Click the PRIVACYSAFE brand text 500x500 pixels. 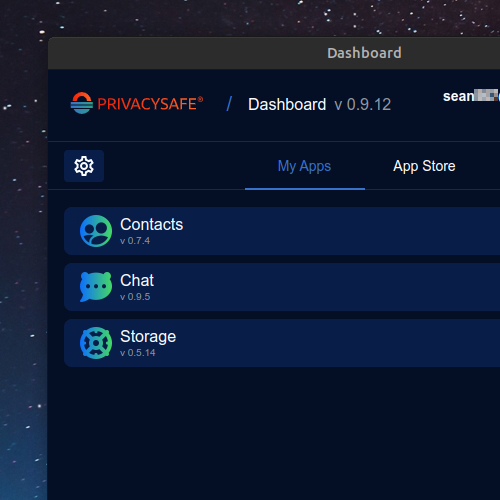pos(150,104)
